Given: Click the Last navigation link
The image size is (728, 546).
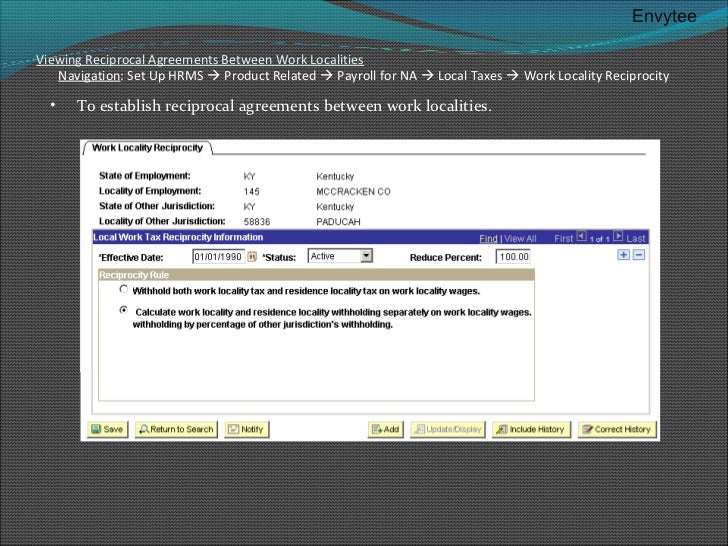Looking at the screenshot, I should point(636,238).
